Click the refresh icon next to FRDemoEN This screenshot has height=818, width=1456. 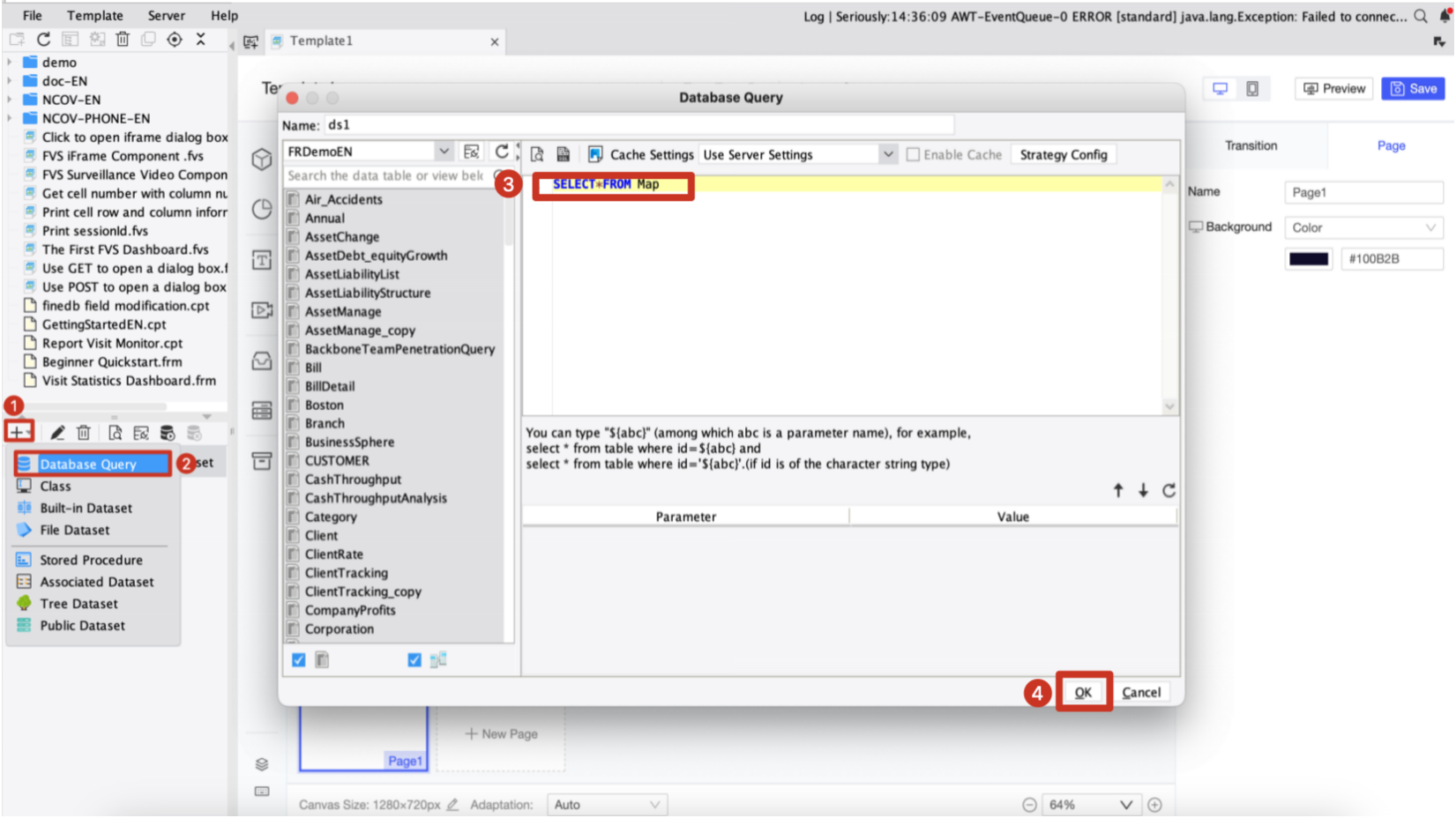tap(502, 151)
